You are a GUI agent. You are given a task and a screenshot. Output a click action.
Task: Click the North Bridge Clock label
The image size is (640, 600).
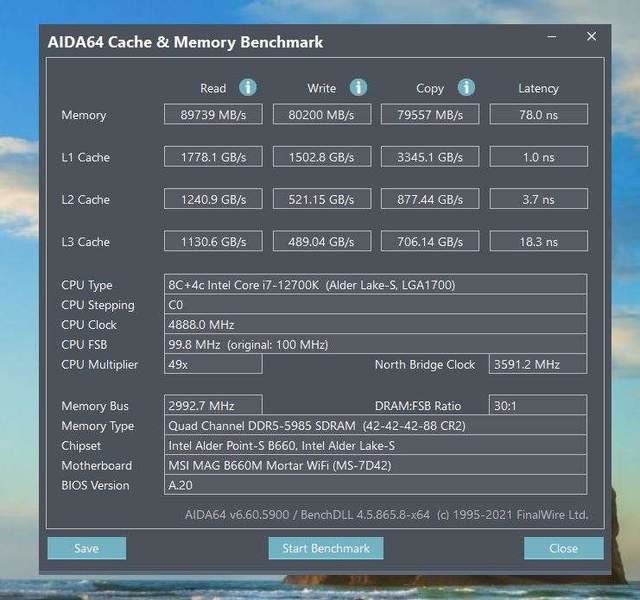tap(425, 364)
